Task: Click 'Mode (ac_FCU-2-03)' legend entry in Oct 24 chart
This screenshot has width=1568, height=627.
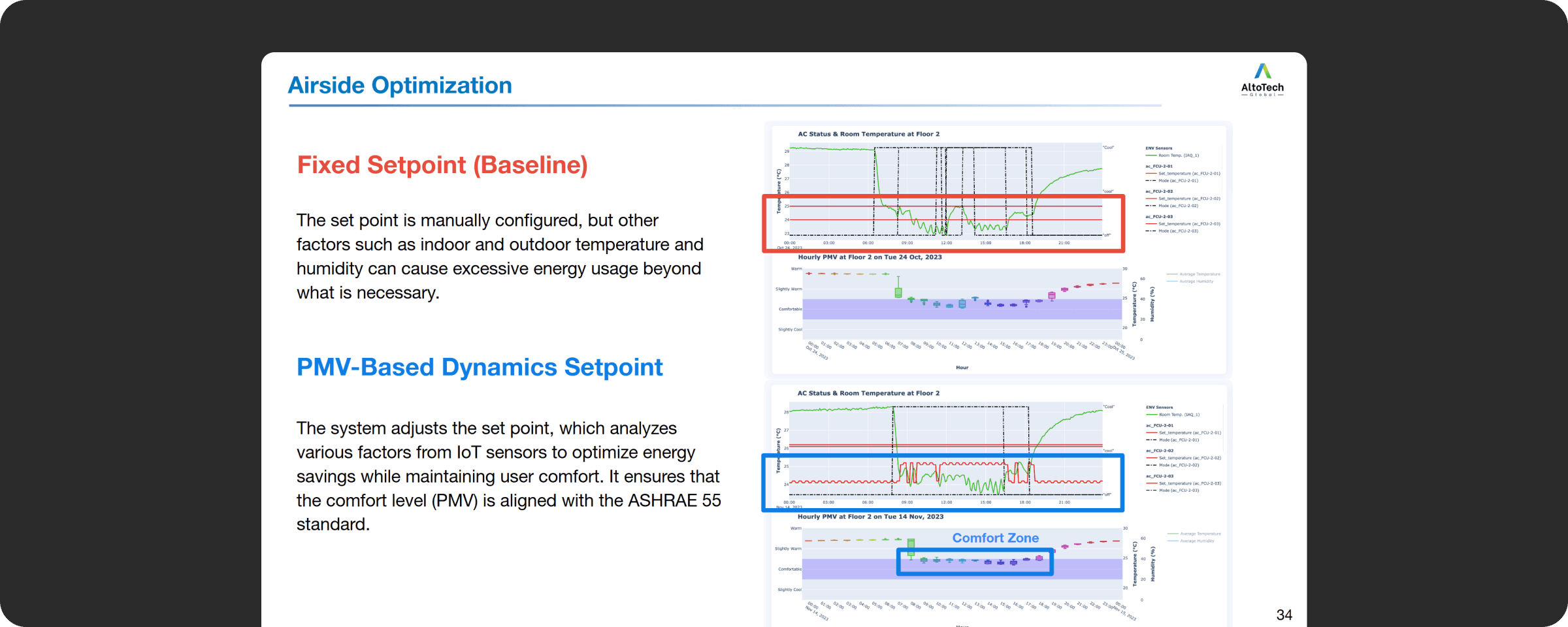Action: click(x=1172, y=231)
